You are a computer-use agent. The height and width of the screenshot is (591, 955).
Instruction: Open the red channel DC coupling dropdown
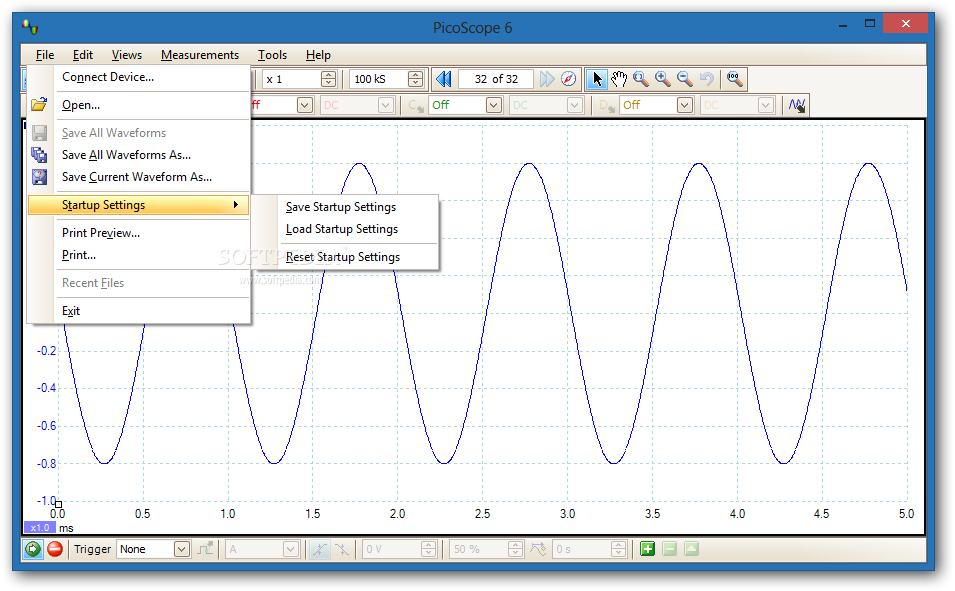[x=358, y=105]
